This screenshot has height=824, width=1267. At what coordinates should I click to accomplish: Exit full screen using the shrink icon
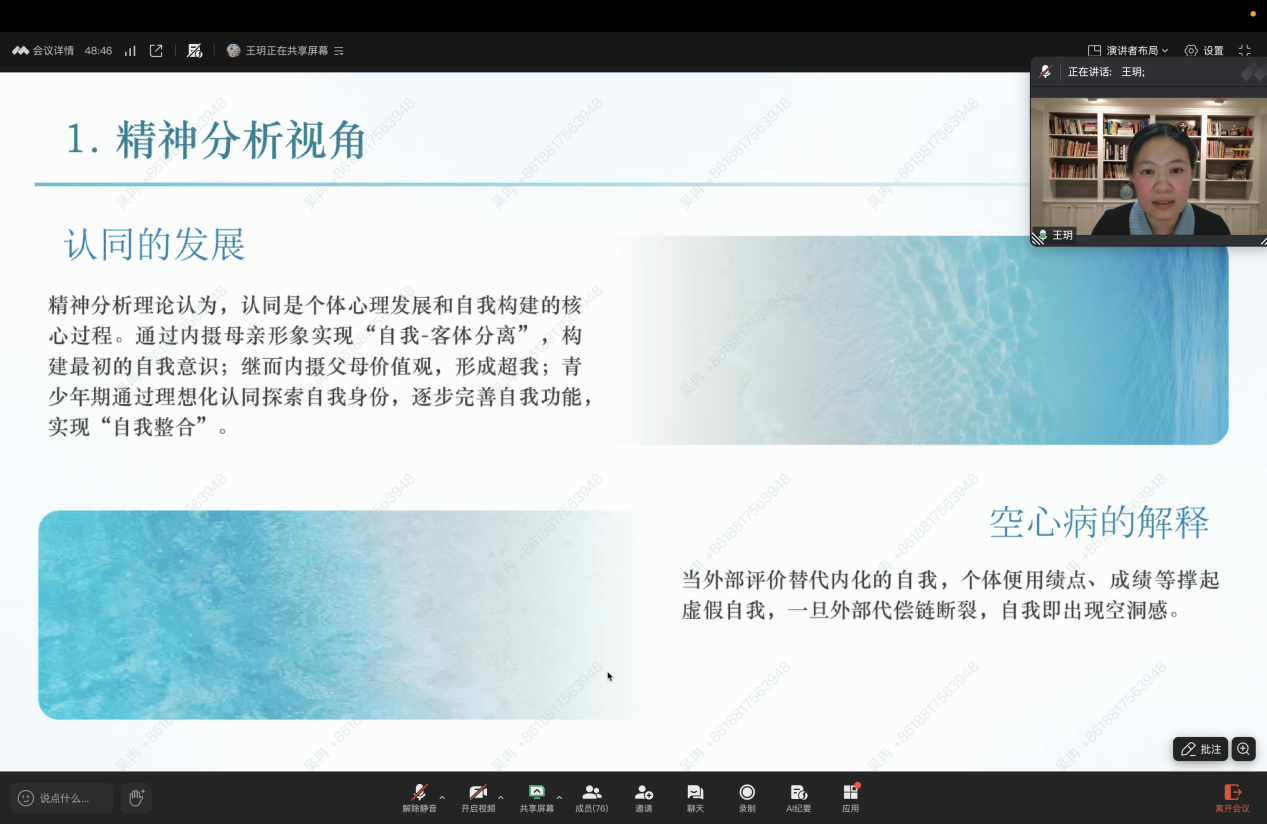[x=1245, y=50]
